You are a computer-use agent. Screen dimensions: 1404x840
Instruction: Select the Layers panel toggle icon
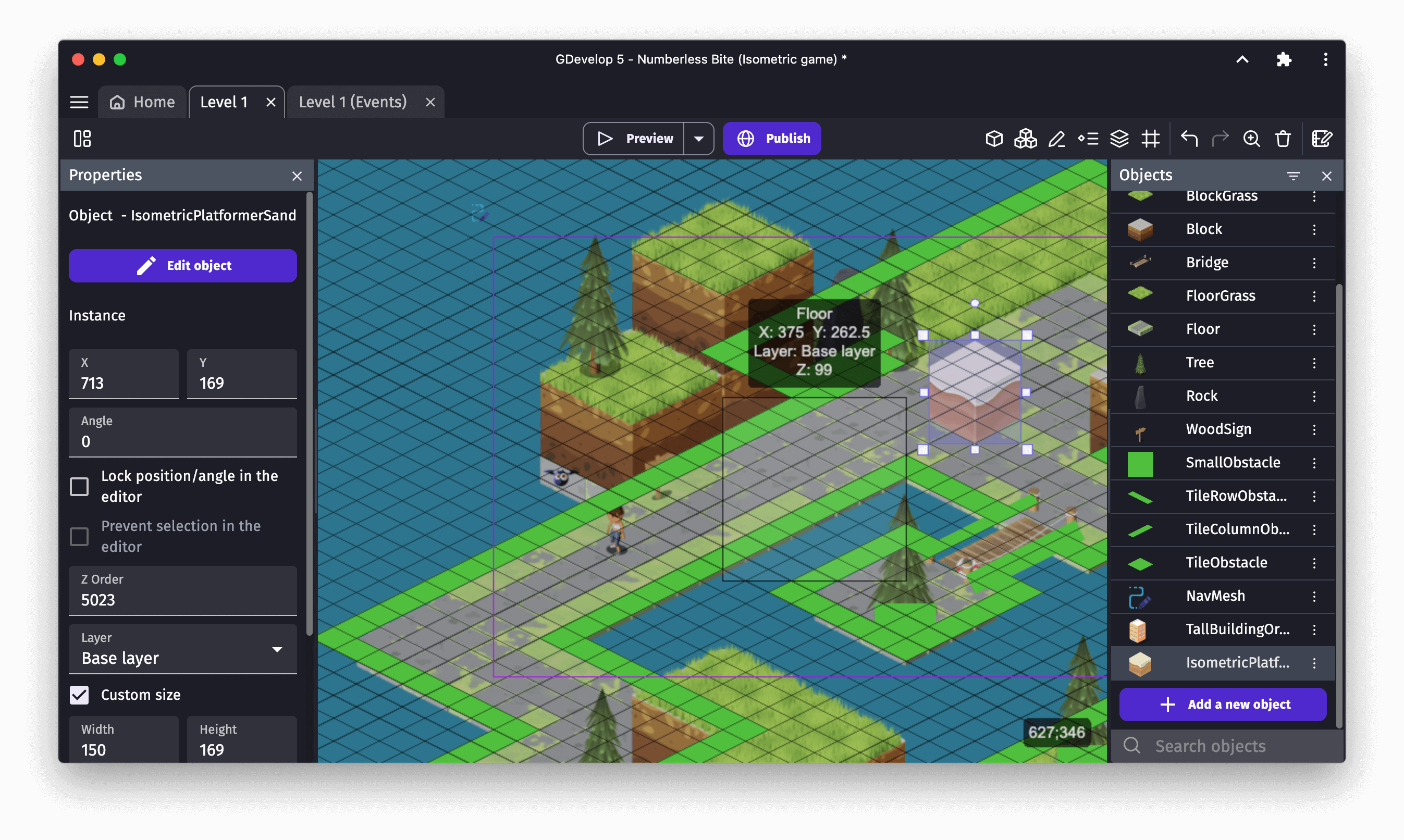[1120, 138]
